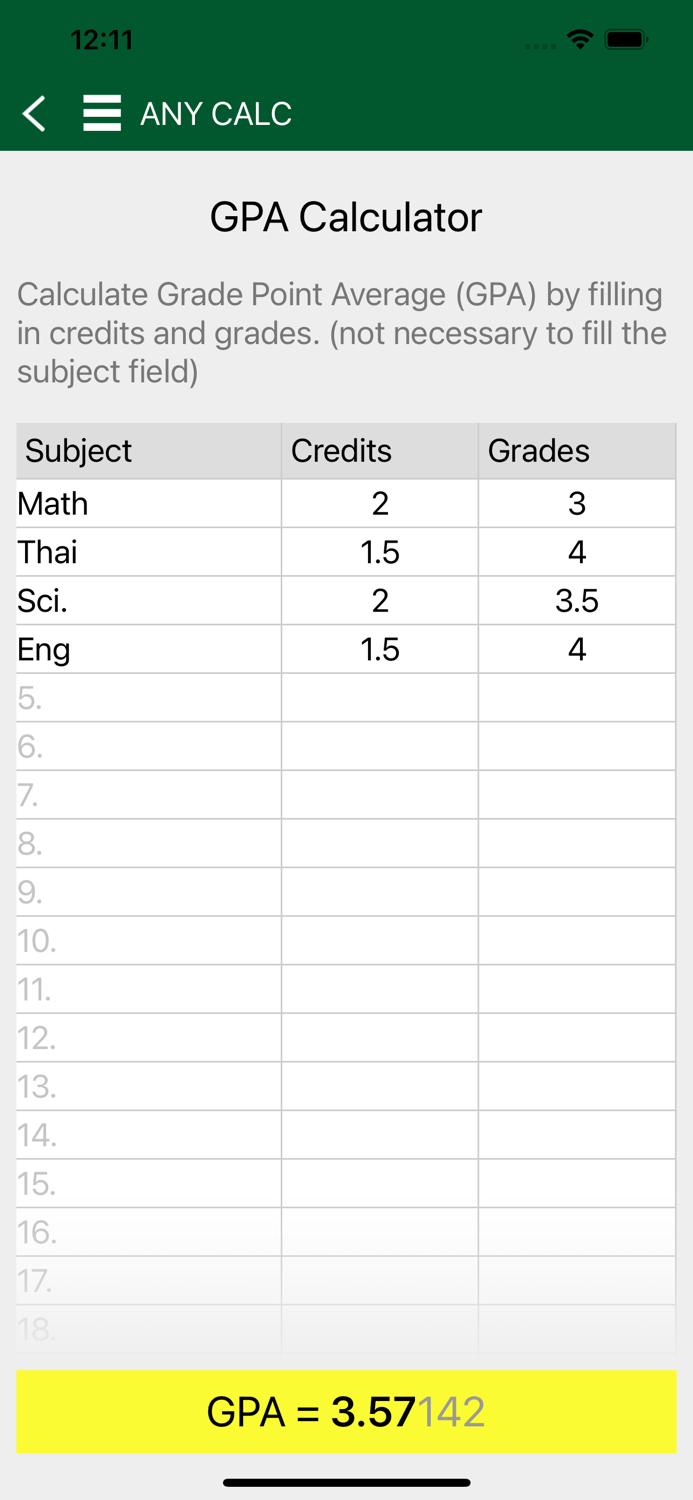Tap the back arrow icon

34,113
